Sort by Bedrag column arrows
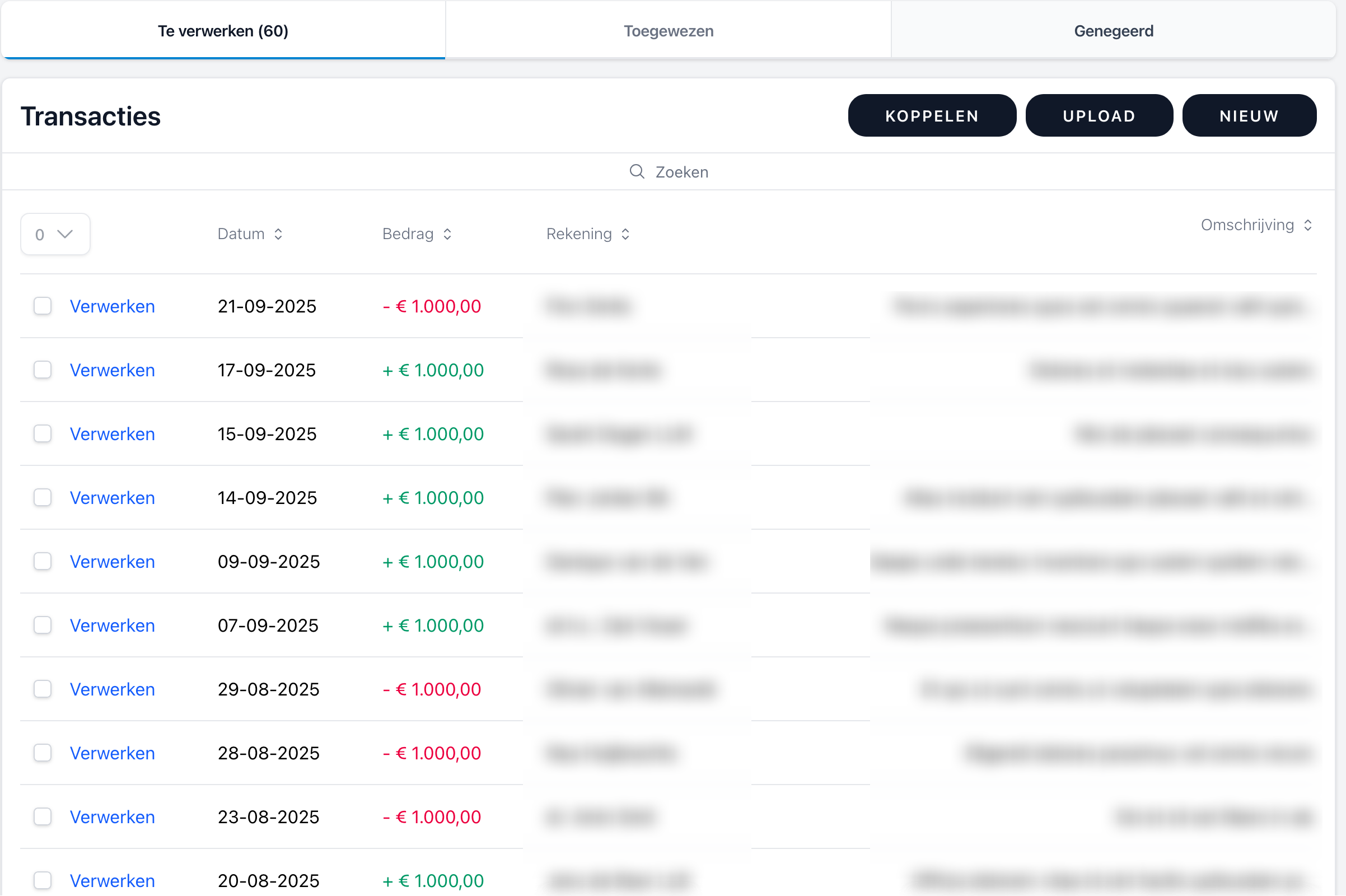Image resolution: width=1346 pixels, height=896 pixels. point(447,234)
